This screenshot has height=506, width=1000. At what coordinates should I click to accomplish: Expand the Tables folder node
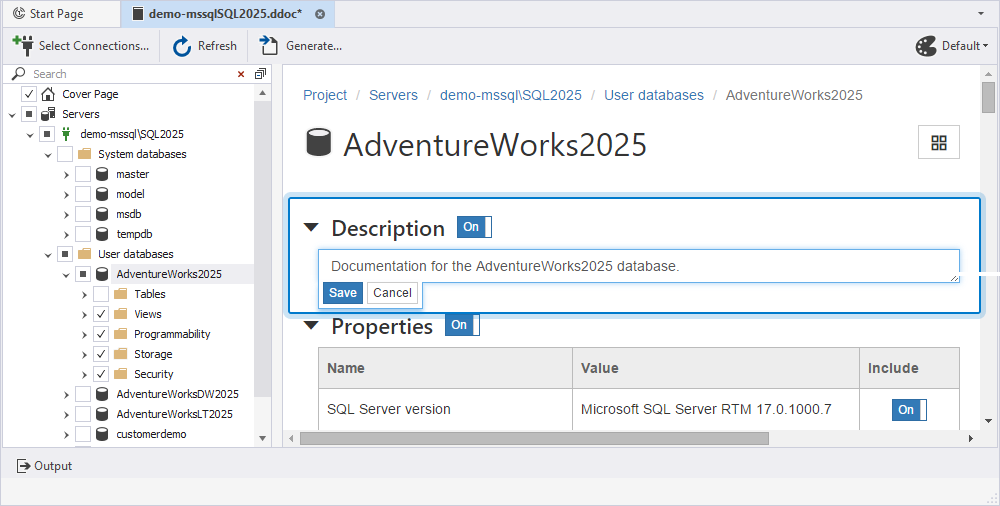(84, 295)
